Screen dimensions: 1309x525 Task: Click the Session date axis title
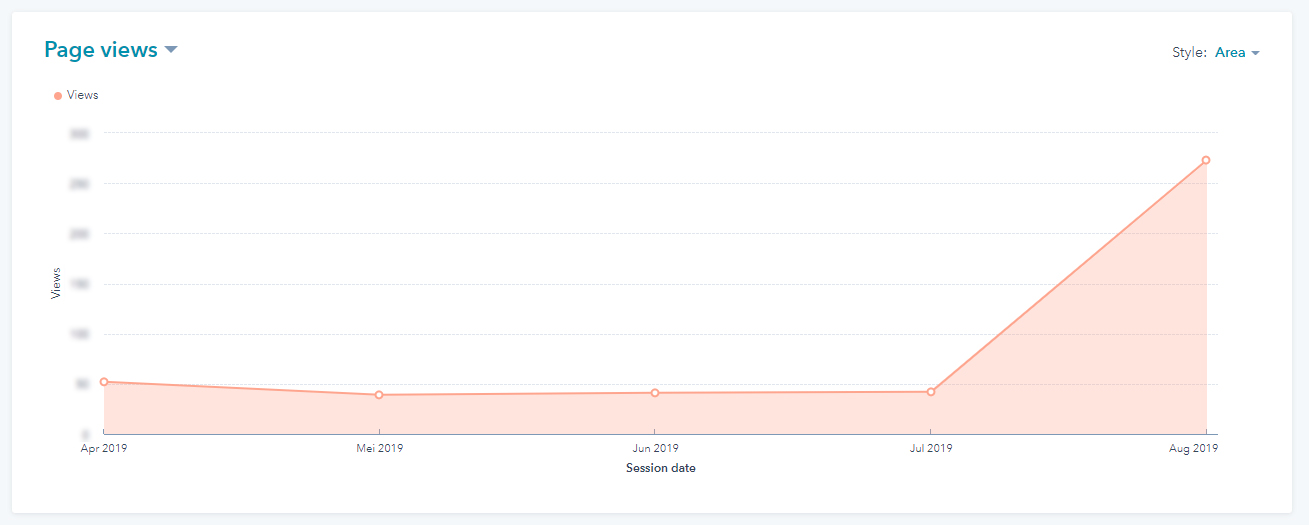pos(661,468)
